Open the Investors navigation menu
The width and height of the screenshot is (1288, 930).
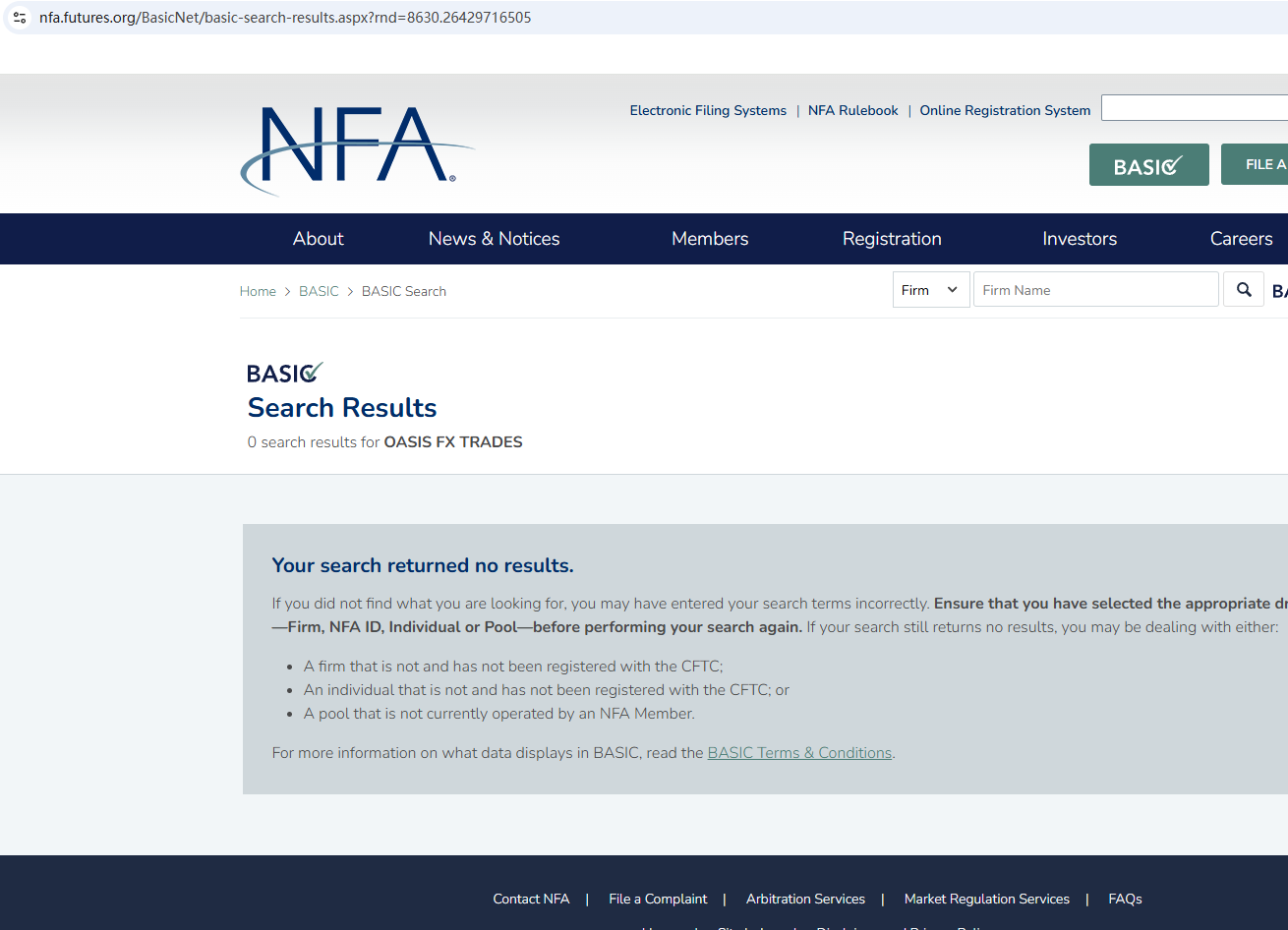click(x=1080, y=239)
